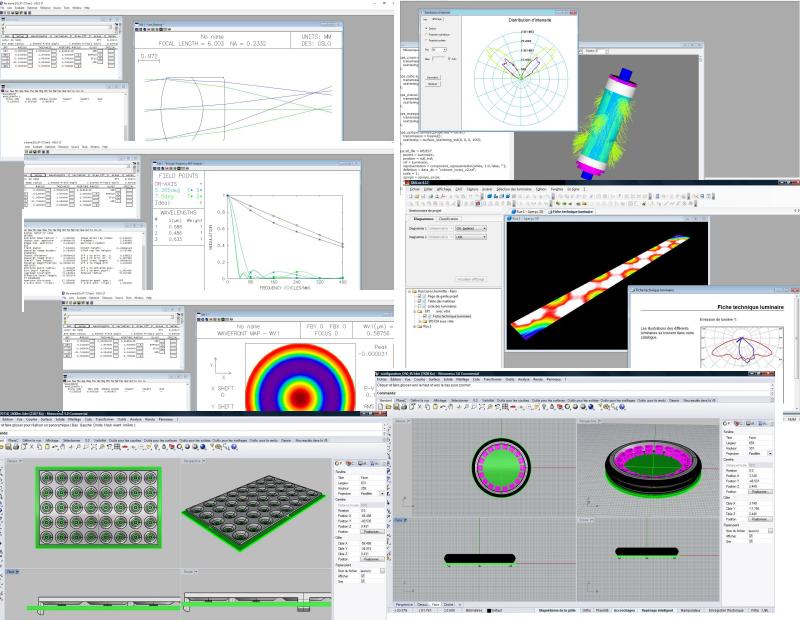Image resolution: width=800 pixels, height=620 pixels.
Task: Click Help globe icon in lens-array Rhino toolbar
Action: pyautogui.click(x=234, y=447)
